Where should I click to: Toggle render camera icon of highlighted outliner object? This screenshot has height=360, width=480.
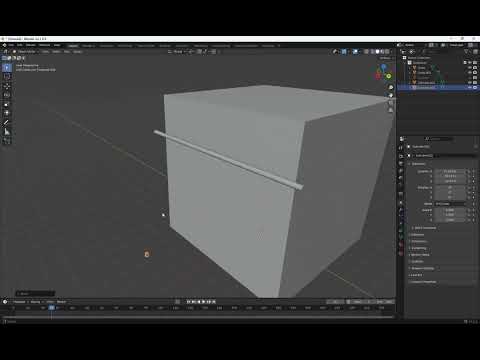[475, 87]
